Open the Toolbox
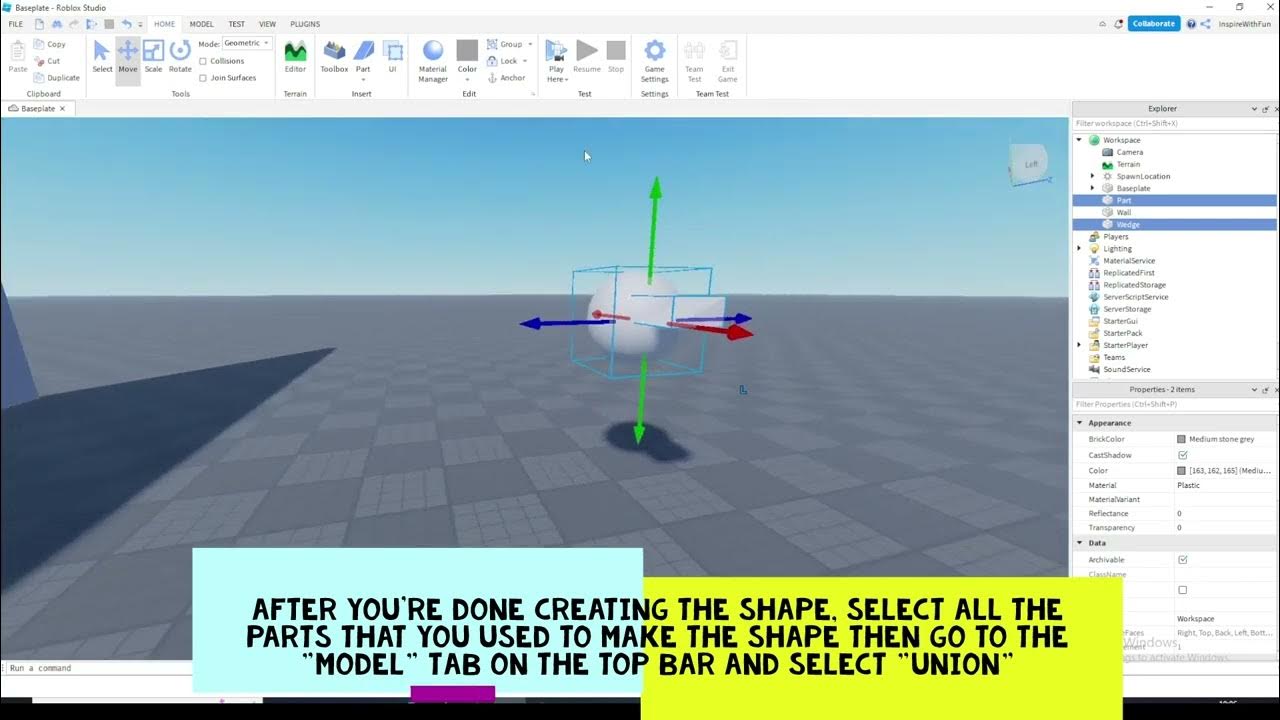Screen dimensions: 1280x720 pos(334,57)
